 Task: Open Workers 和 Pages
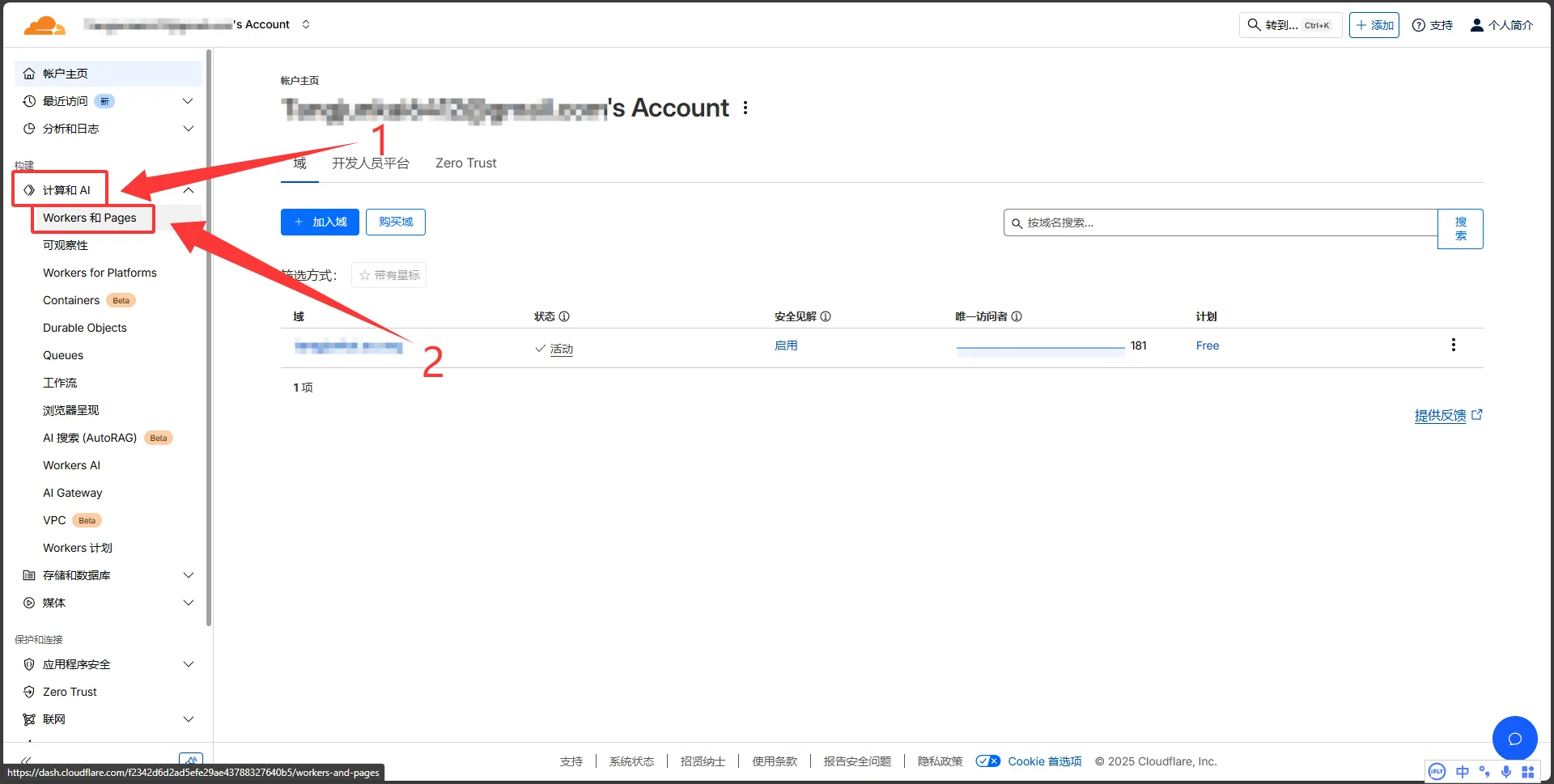click(x=90, y=218)
